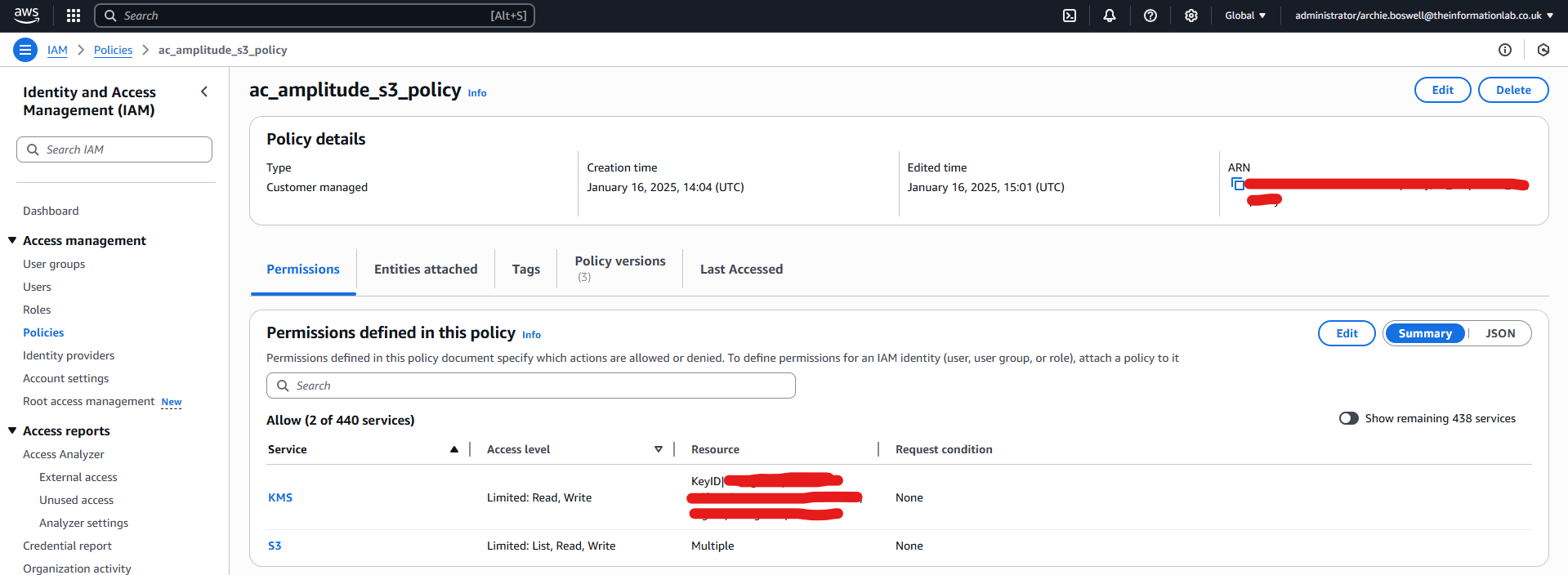The image size is (1568, 575).
Task: Click the IAM breadcrumb link
Action: (57, 50)
